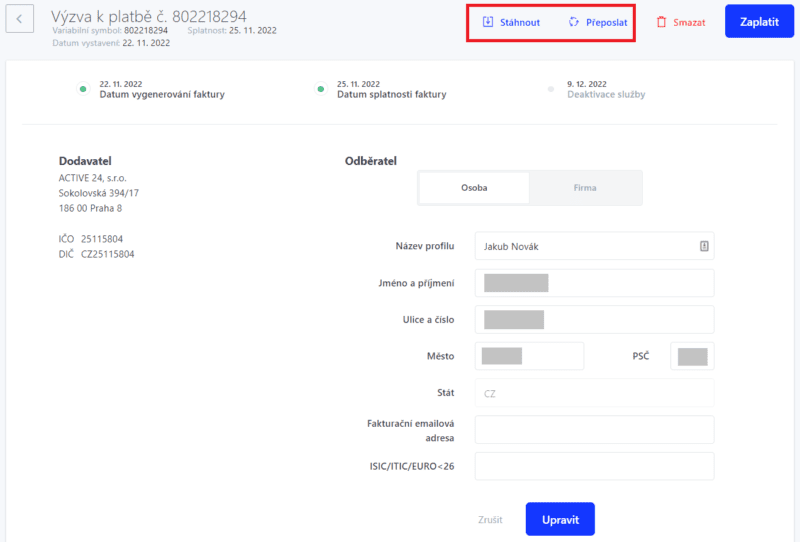Focus the Město input field
Screen dimensions: 800x542
529,356
